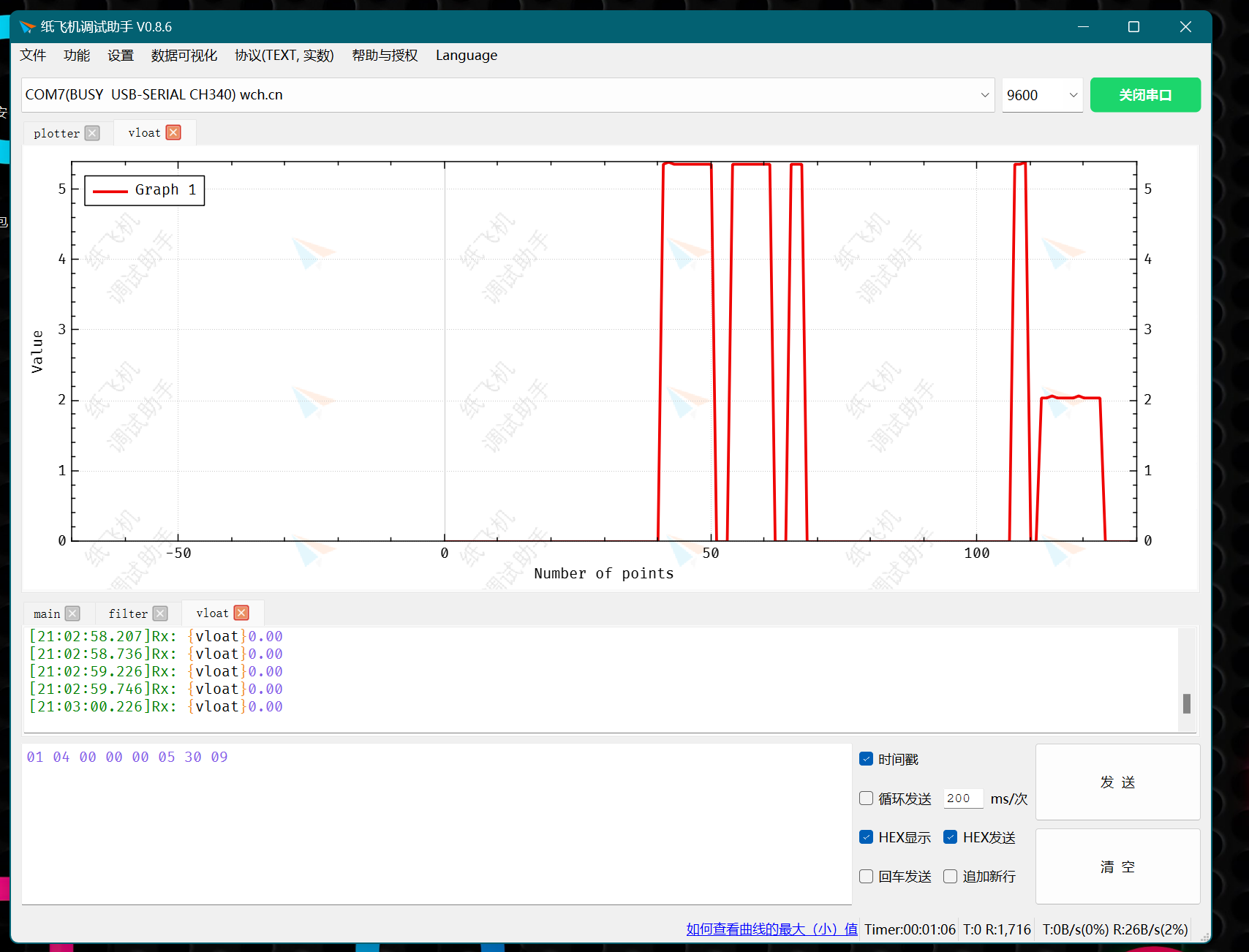Switch to the main log tab
1249x952 pixels.
[47, 613]
